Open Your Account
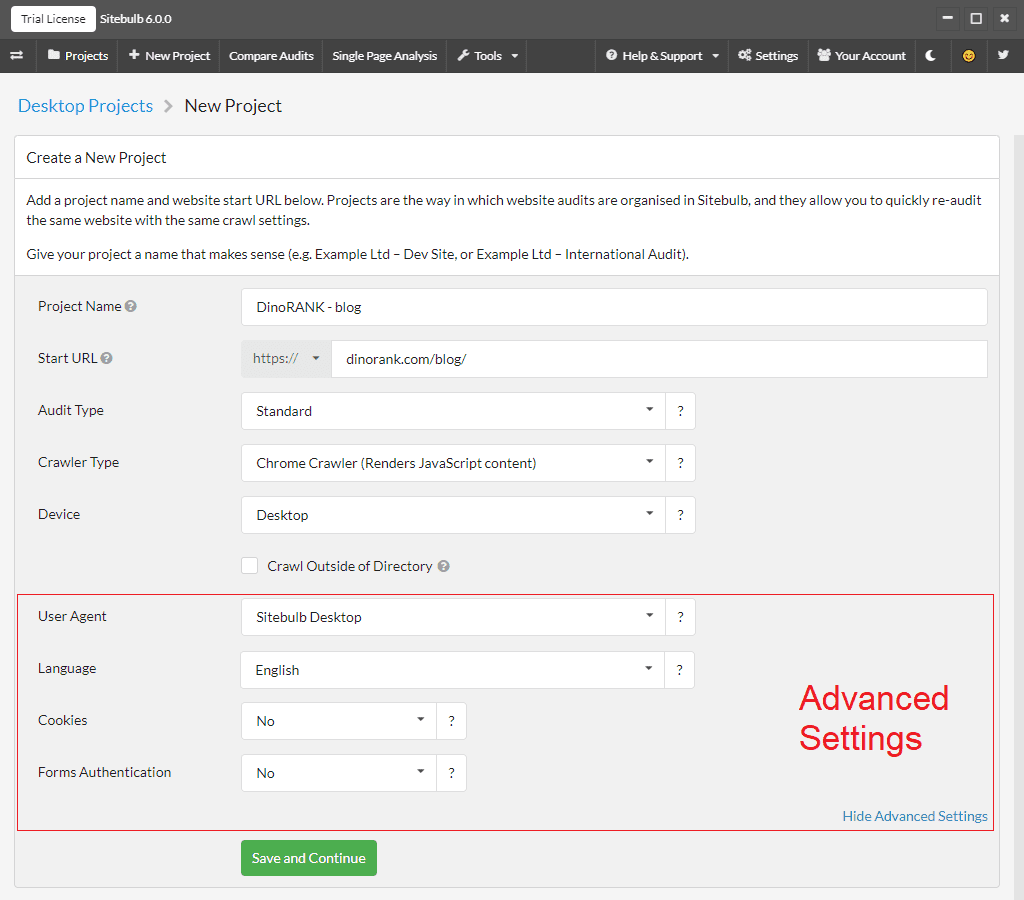Viewport: 1024px width, 900px height. 861,56
